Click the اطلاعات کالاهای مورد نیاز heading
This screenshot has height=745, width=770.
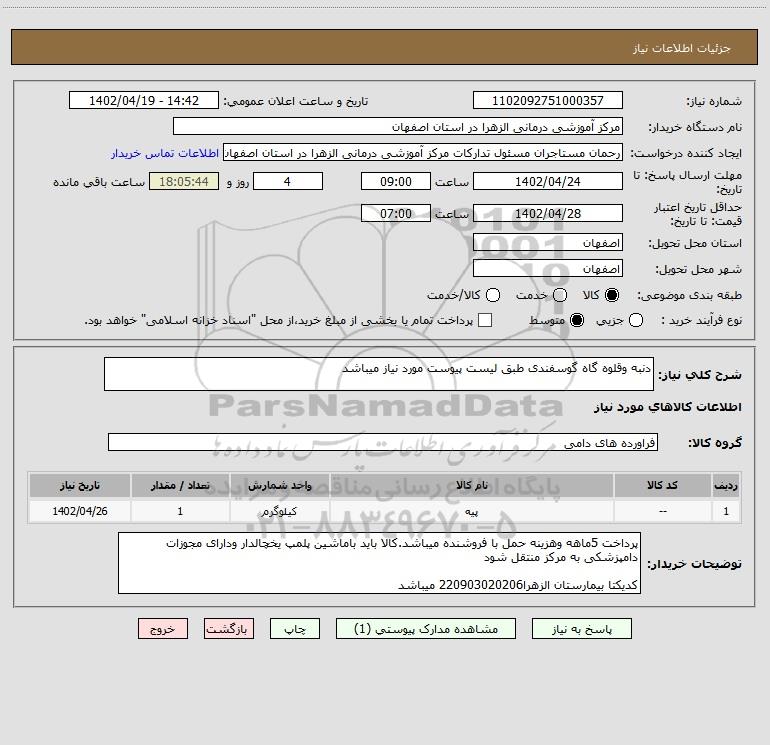(667, 407)
